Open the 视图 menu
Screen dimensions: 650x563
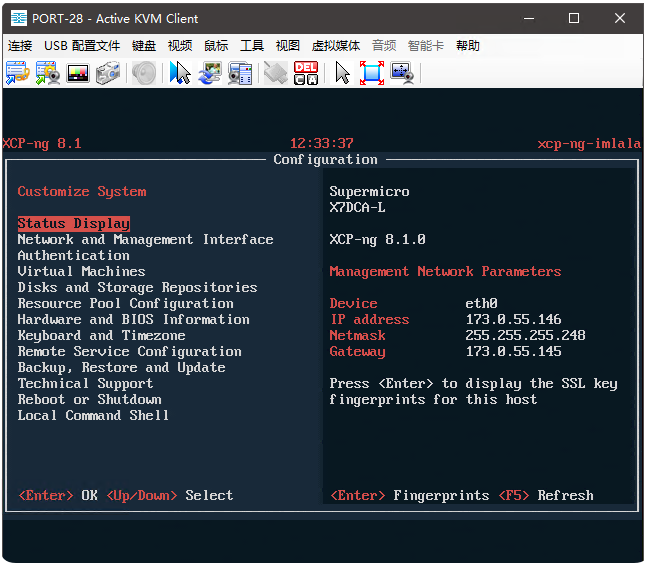(x=288, y=46)
